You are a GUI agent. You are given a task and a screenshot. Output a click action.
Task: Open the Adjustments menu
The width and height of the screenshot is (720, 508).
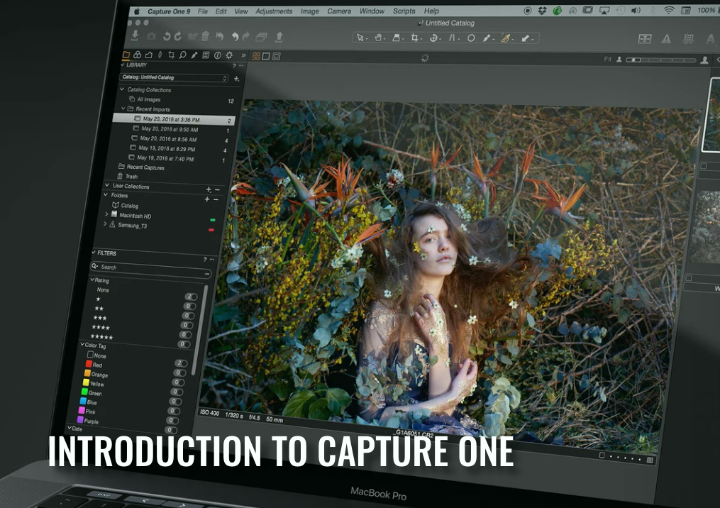274,11
